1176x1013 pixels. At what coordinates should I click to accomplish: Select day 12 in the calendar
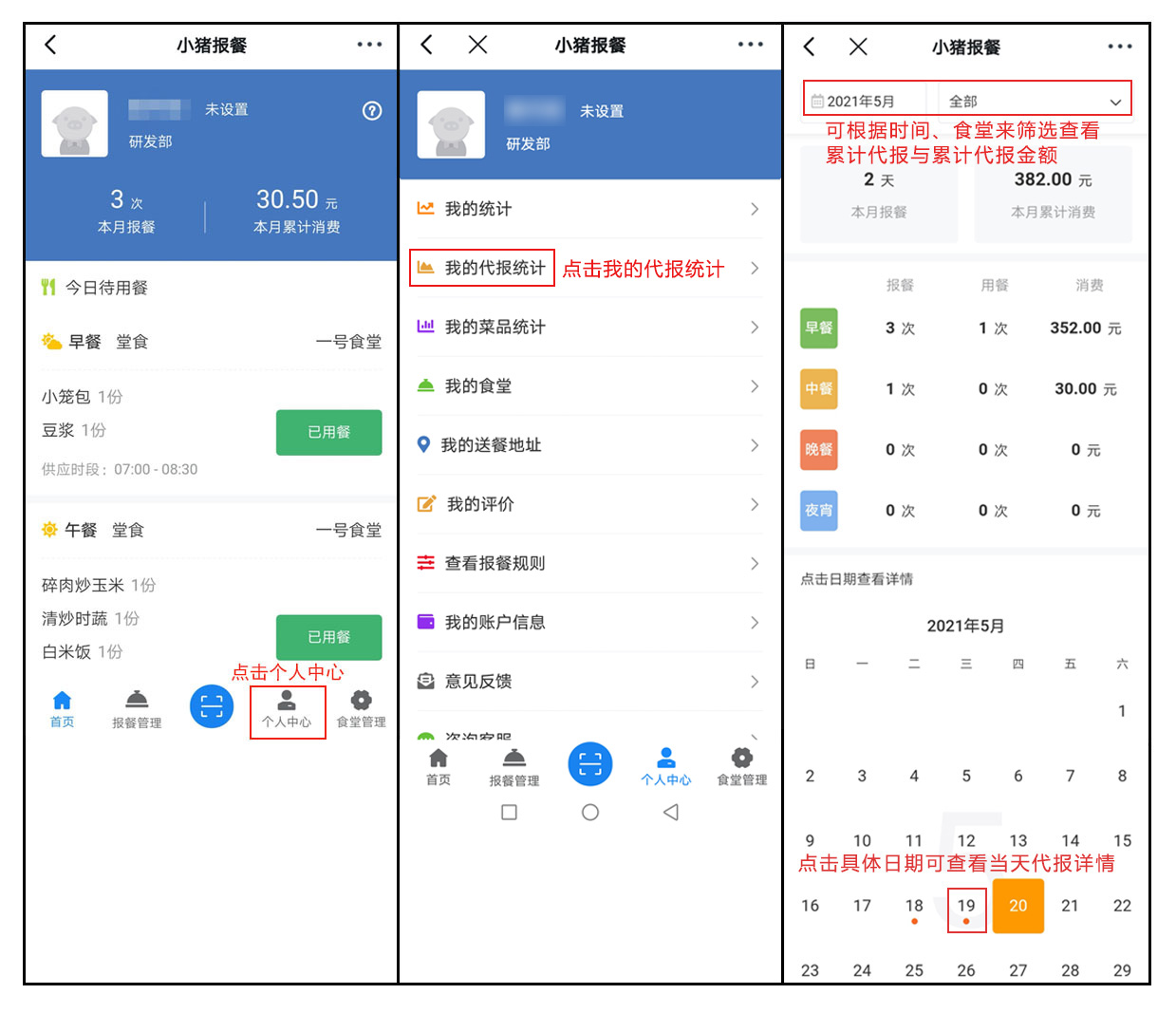point(966,840)
